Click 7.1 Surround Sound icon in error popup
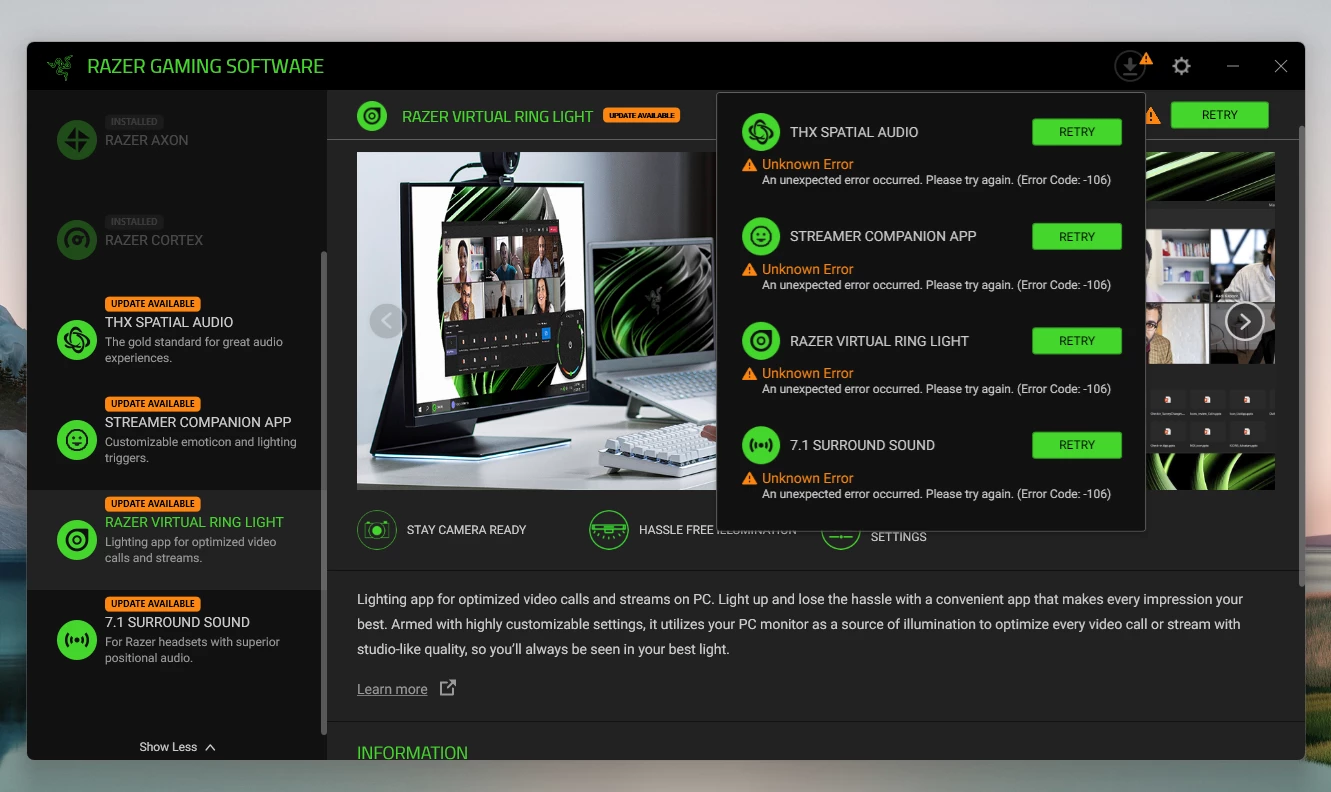This screenshot has width=1331, height=792. point(761,445)
